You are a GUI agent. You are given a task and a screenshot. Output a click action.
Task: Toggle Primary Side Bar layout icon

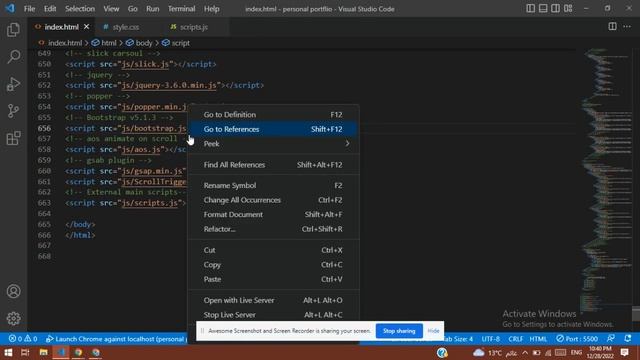530,9
